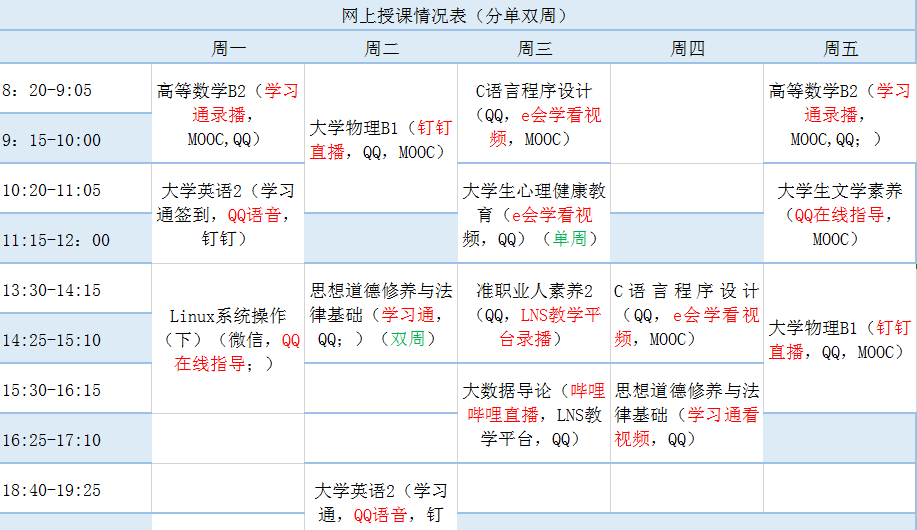Screen dimensions: 917x530
Task: Select the 周三 column header cell
Action: tap(535, 48)
